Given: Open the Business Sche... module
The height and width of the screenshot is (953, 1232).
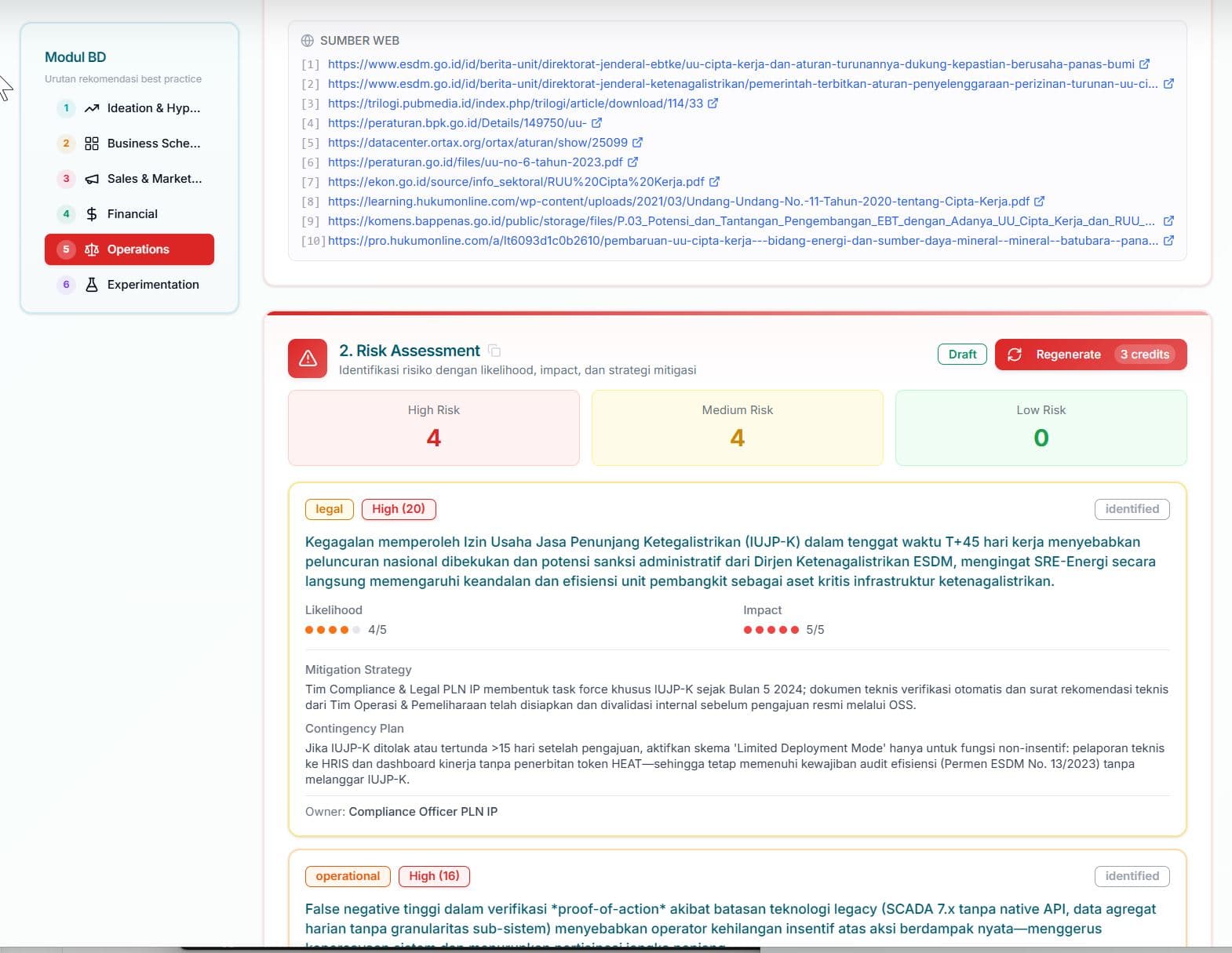Looking at the screenshot, I should click(129, 144).
